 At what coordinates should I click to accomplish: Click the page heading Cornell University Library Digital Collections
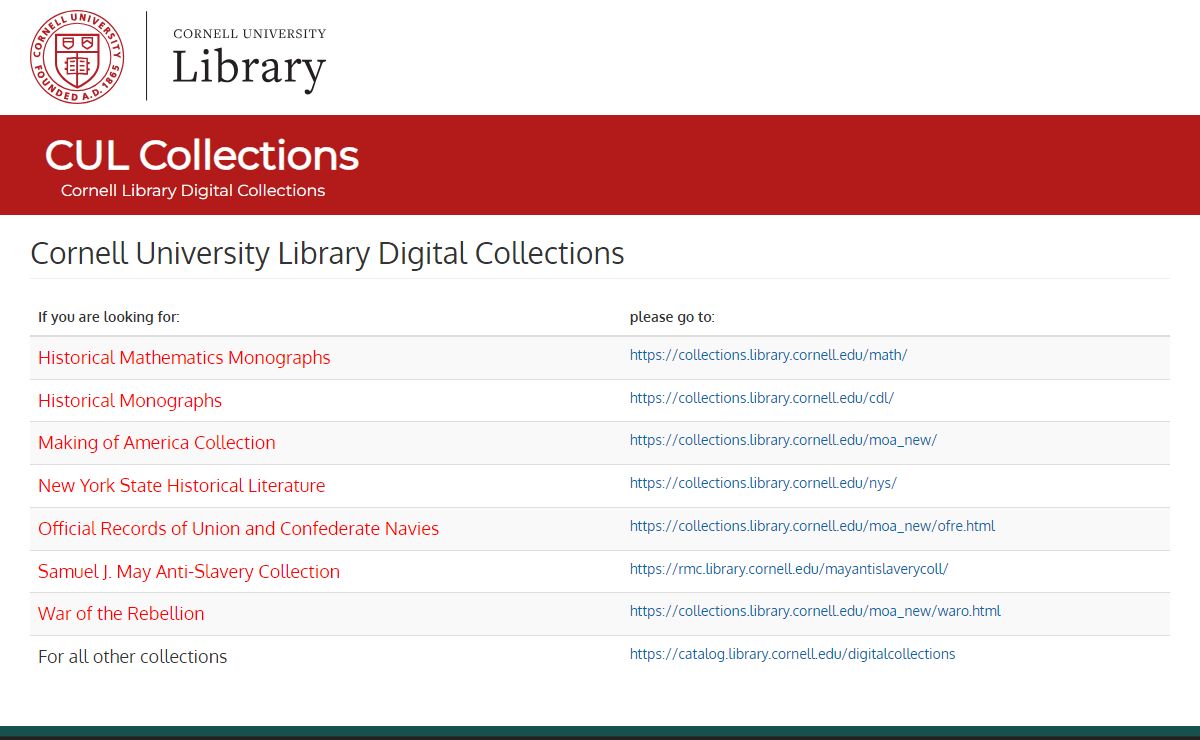coord(328,253)
